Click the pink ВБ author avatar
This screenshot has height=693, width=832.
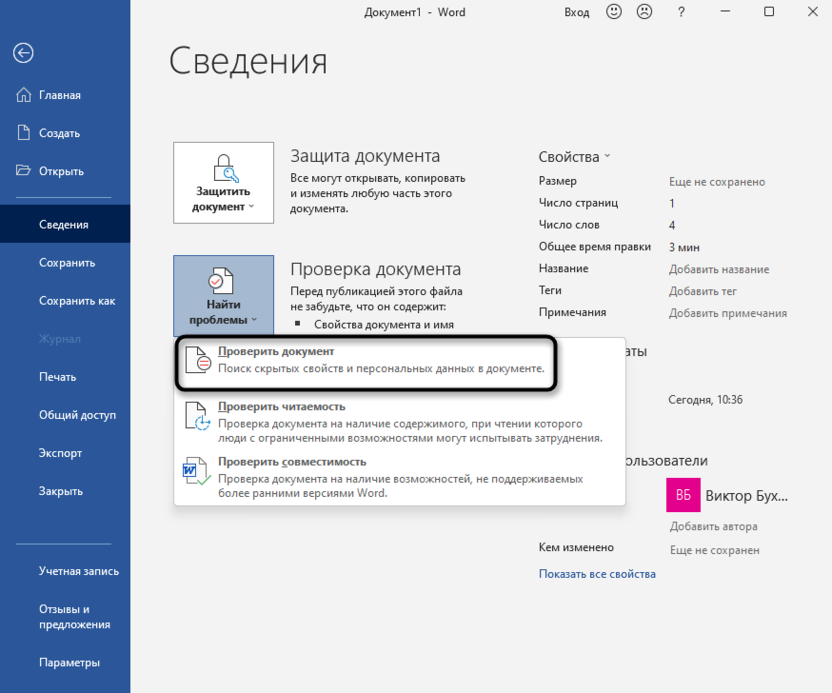click(x=683, y=495)
